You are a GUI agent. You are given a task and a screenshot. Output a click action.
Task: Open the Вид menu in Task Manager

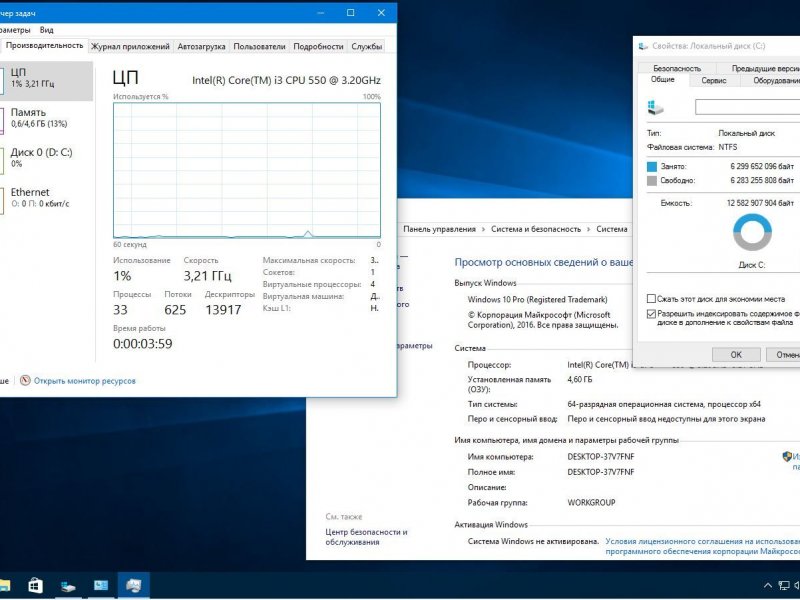pyautogui.click(x=46, y=30)
